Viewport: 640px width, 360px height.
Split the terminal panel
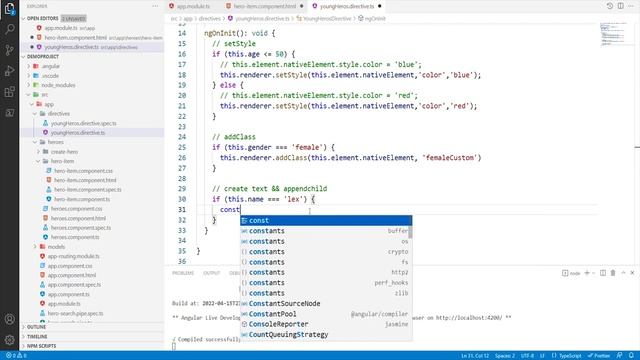[x=603, y=273]
